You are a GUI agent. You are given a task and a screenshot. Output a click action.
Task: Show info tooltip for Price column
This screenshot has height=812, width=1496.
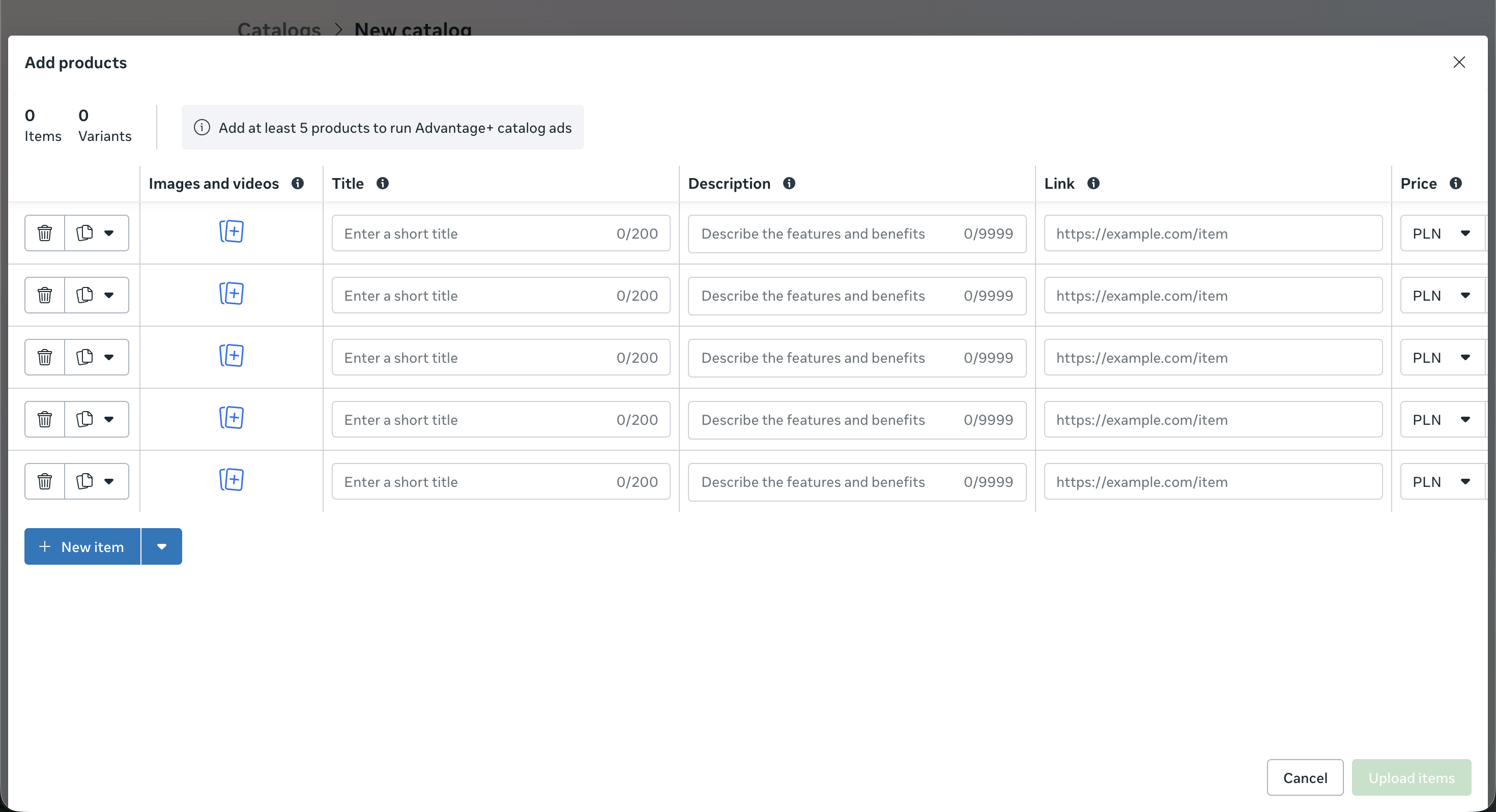pos(1456,184)
